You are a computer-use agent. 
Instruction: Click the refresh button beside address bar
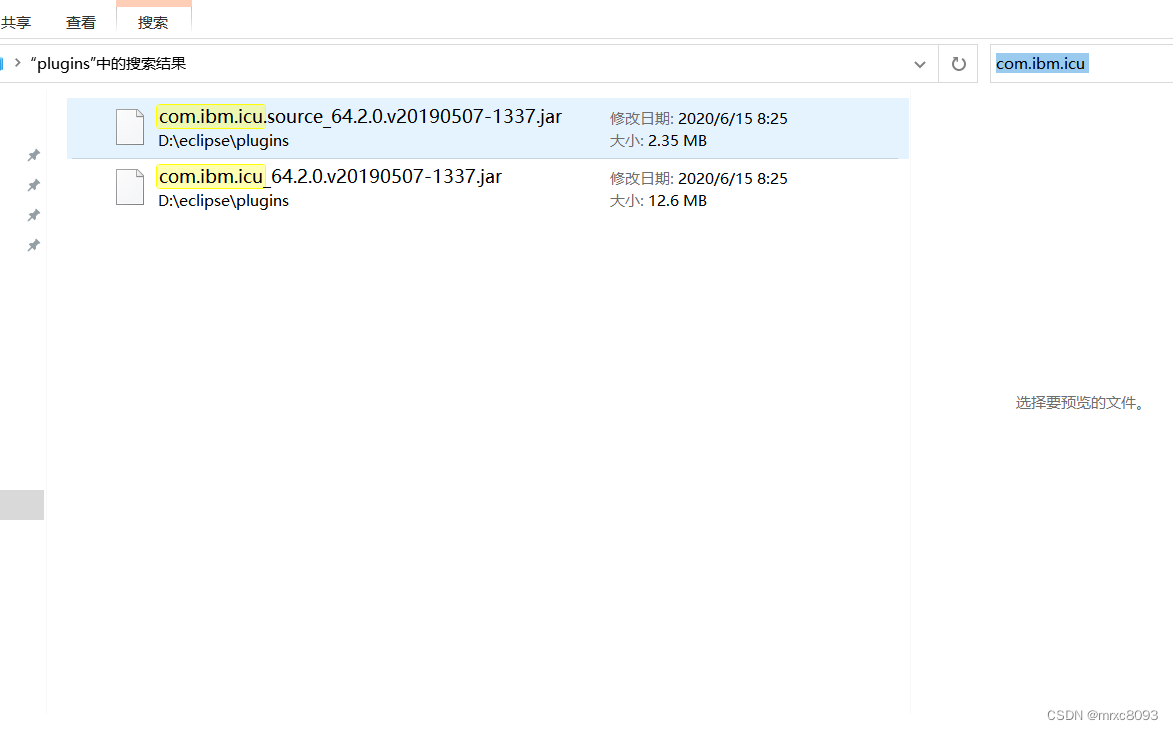(958, 64)
